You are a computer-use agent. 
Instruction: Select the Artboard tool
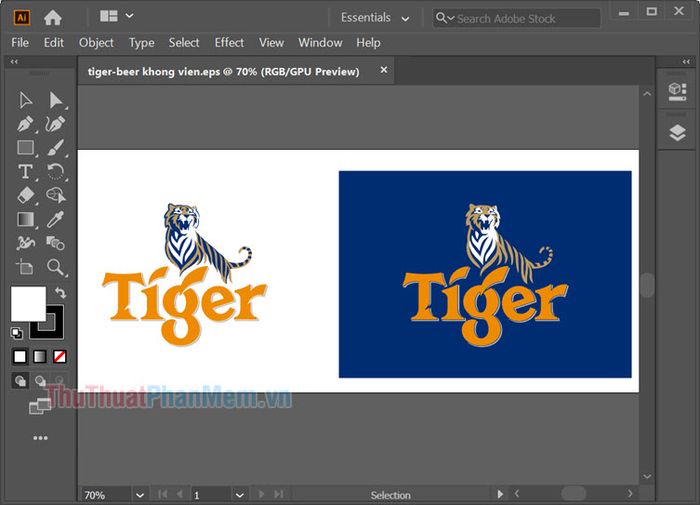[x=25, y=267]
